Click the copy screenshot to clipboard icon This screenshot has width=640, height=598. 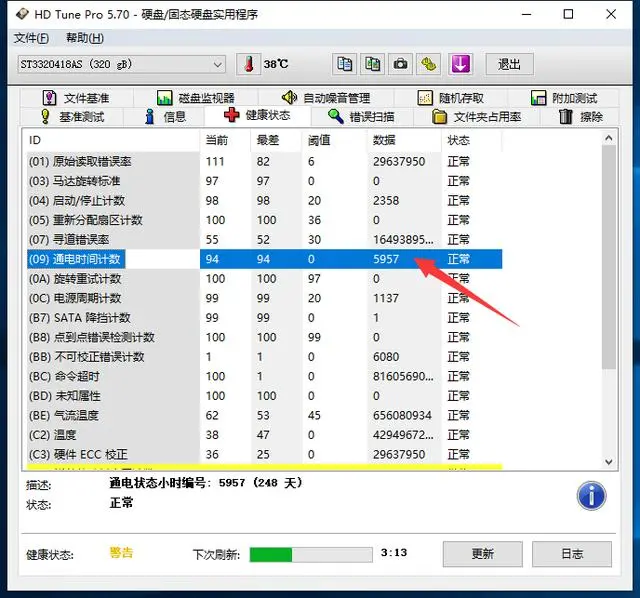click(x=372, y=64)
